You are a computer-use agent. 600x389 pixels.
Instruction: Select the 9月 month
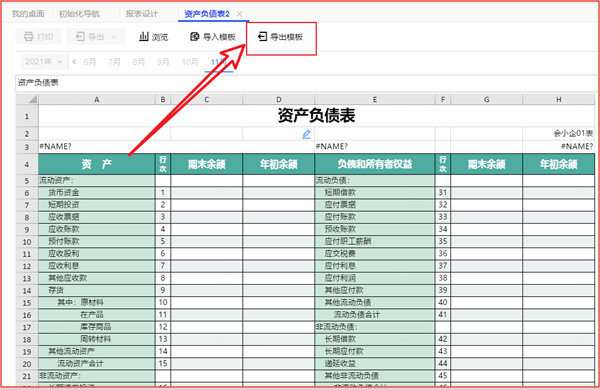pos(163,62)
